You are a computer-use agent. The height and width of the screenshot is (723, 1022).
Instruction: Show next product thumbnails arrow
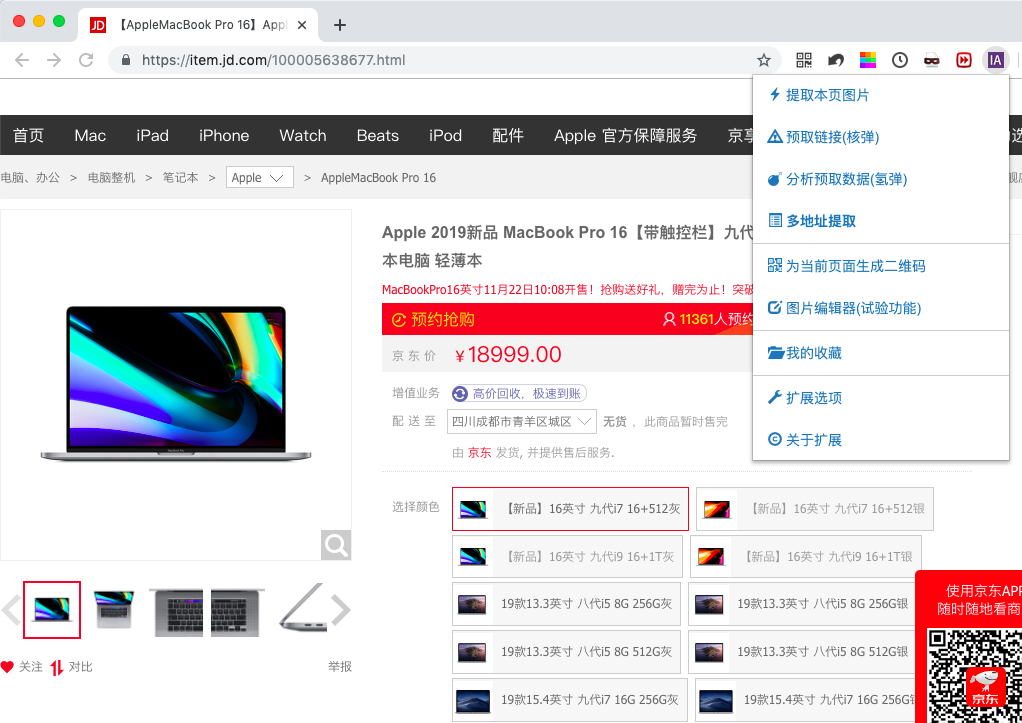341,610
